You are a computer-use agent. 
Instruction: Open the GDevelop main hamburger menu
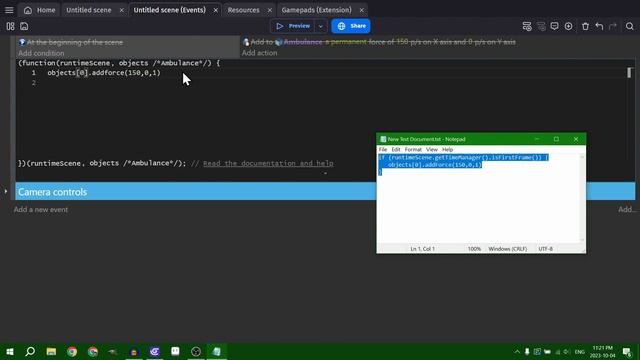point(9,10)
